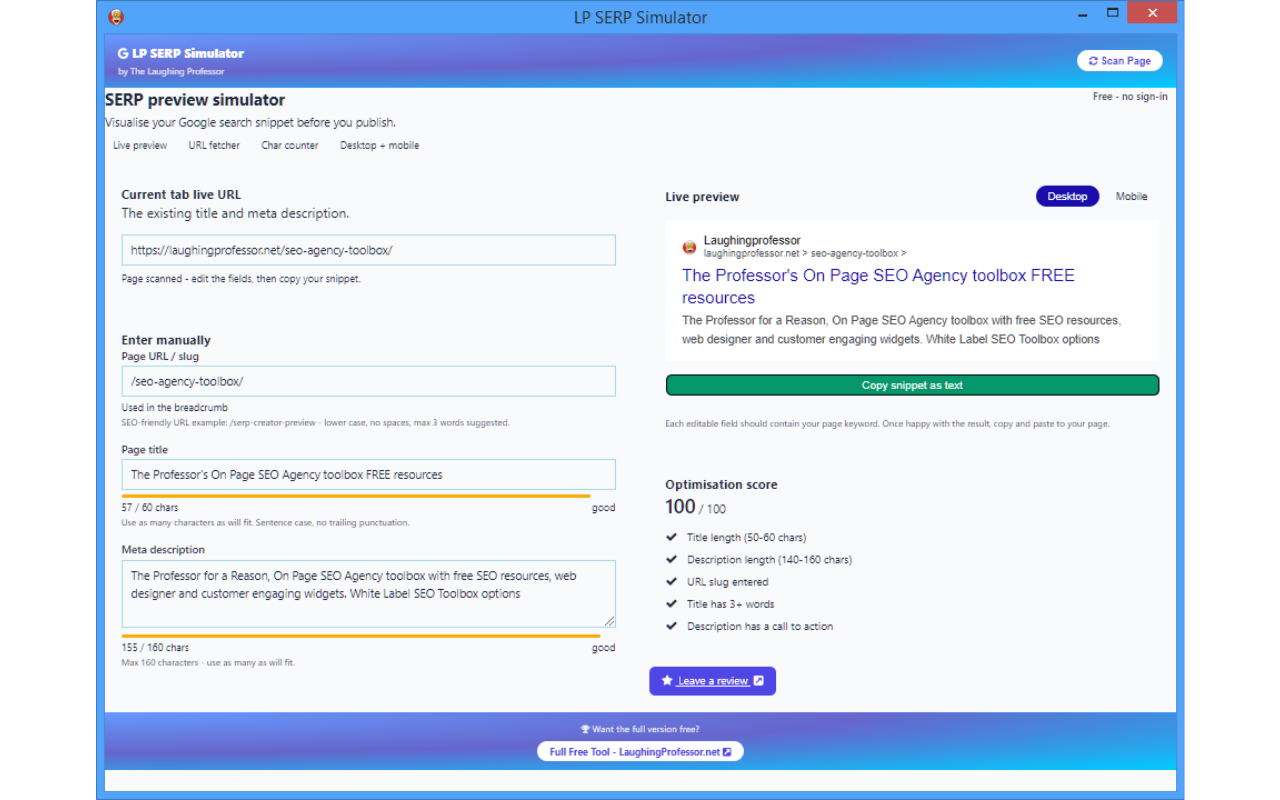Click the Laughingprofessor favicon in preview

pyautogui.click(x=690, y=247)
